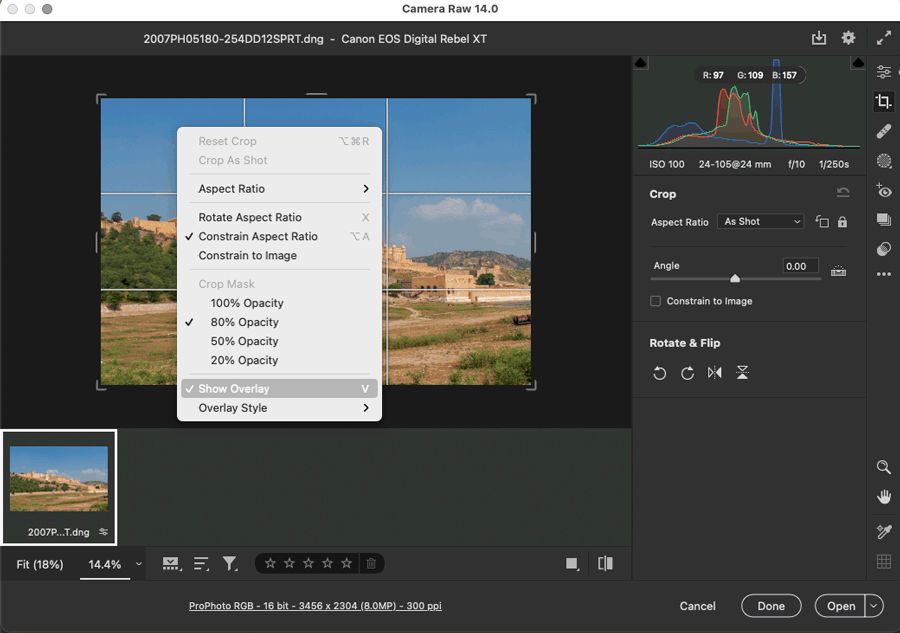Choose 50% Opacity for the crop mask
Viewport: 900px width, 633px height.
(x=246, y=341)
